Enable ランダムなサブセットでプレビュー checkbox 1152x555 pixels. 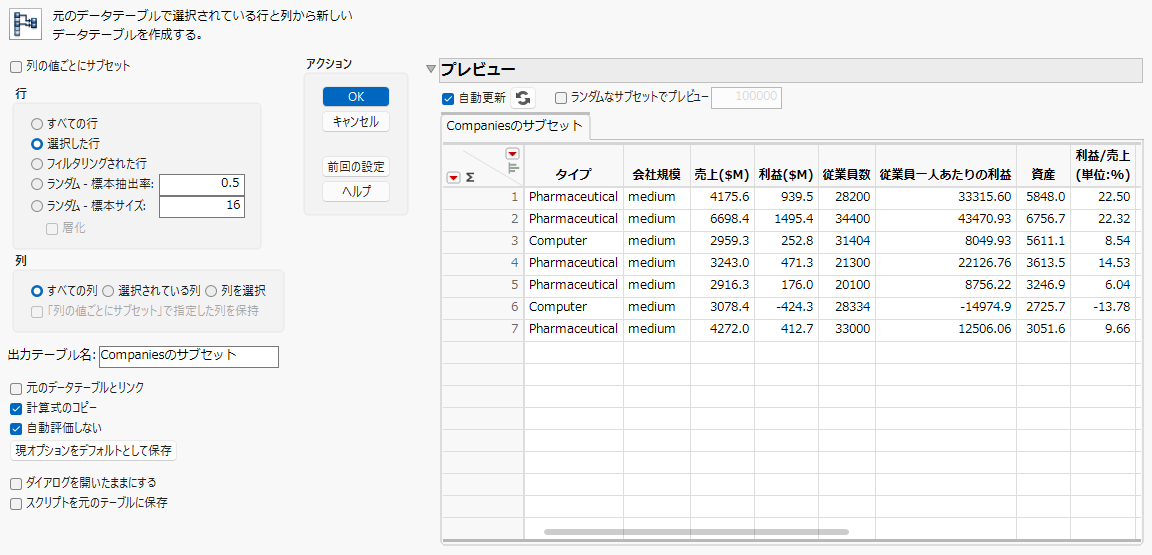tap(561, 98)
